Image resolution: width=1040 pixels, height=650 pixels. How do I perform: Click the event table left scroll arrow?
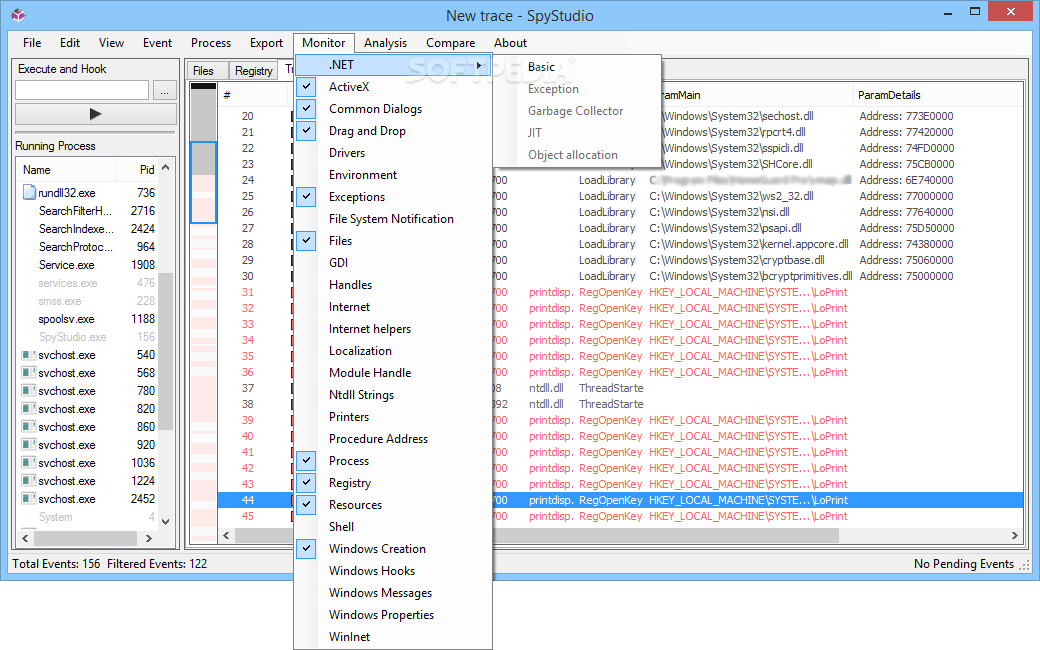226,535
